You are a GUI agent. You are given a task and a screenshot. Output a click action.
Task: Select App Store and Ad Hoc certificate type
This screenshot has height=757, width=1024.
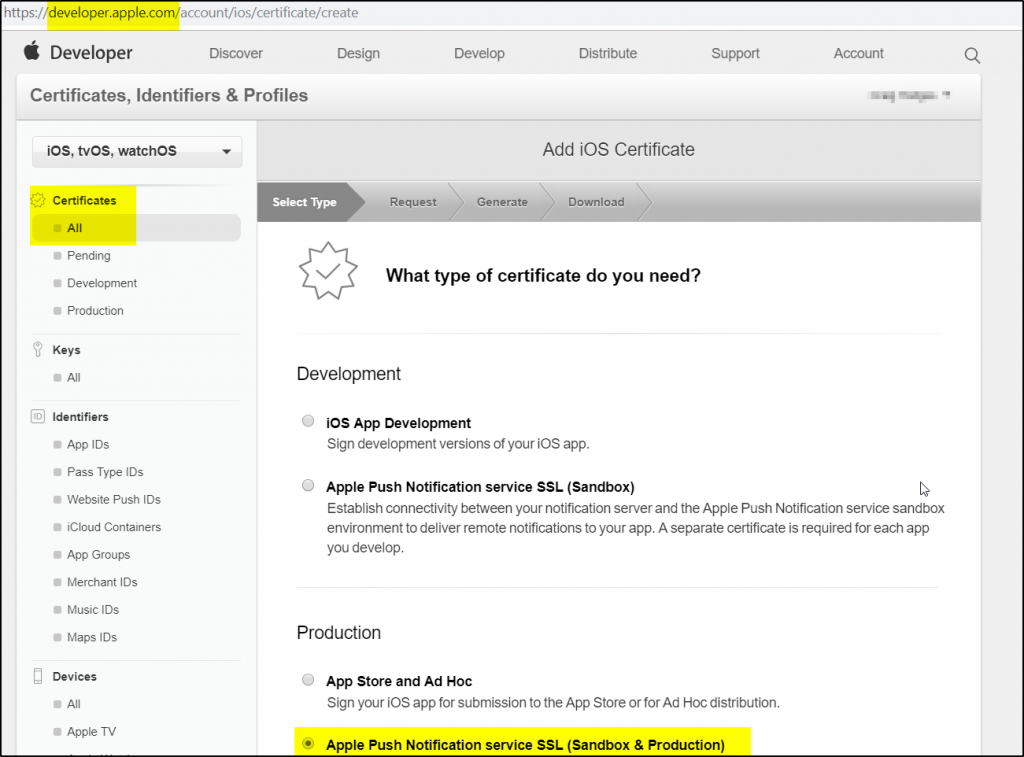coord(307,679)
